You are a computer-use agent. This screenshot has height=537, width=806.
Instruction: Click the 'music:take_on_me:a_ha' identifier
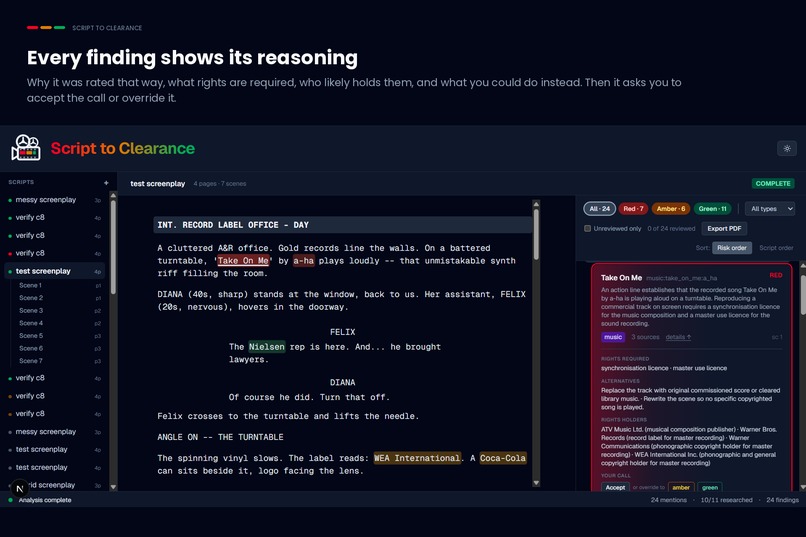681,278
